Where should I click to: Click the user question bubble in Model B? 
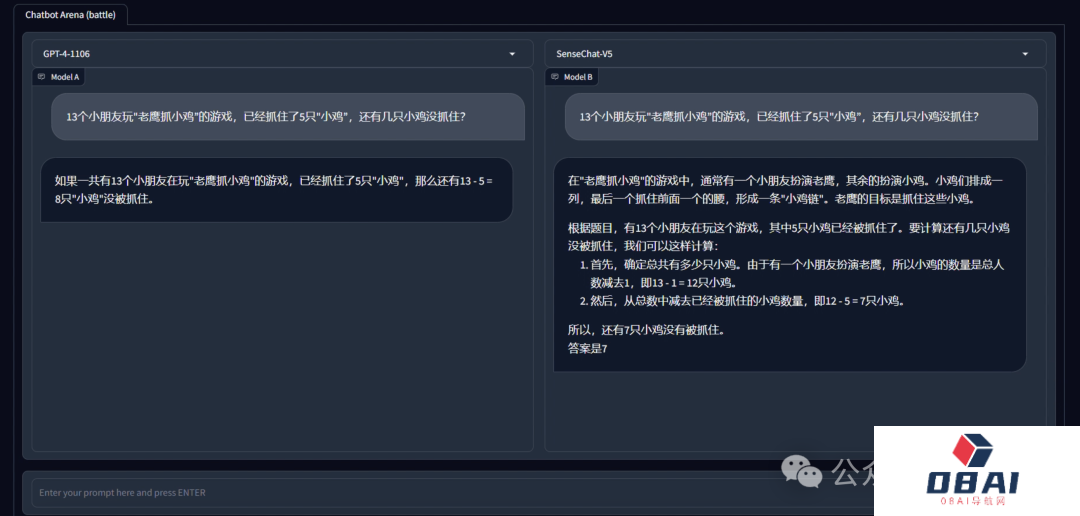pyautogui.click(x=800, y=117)
